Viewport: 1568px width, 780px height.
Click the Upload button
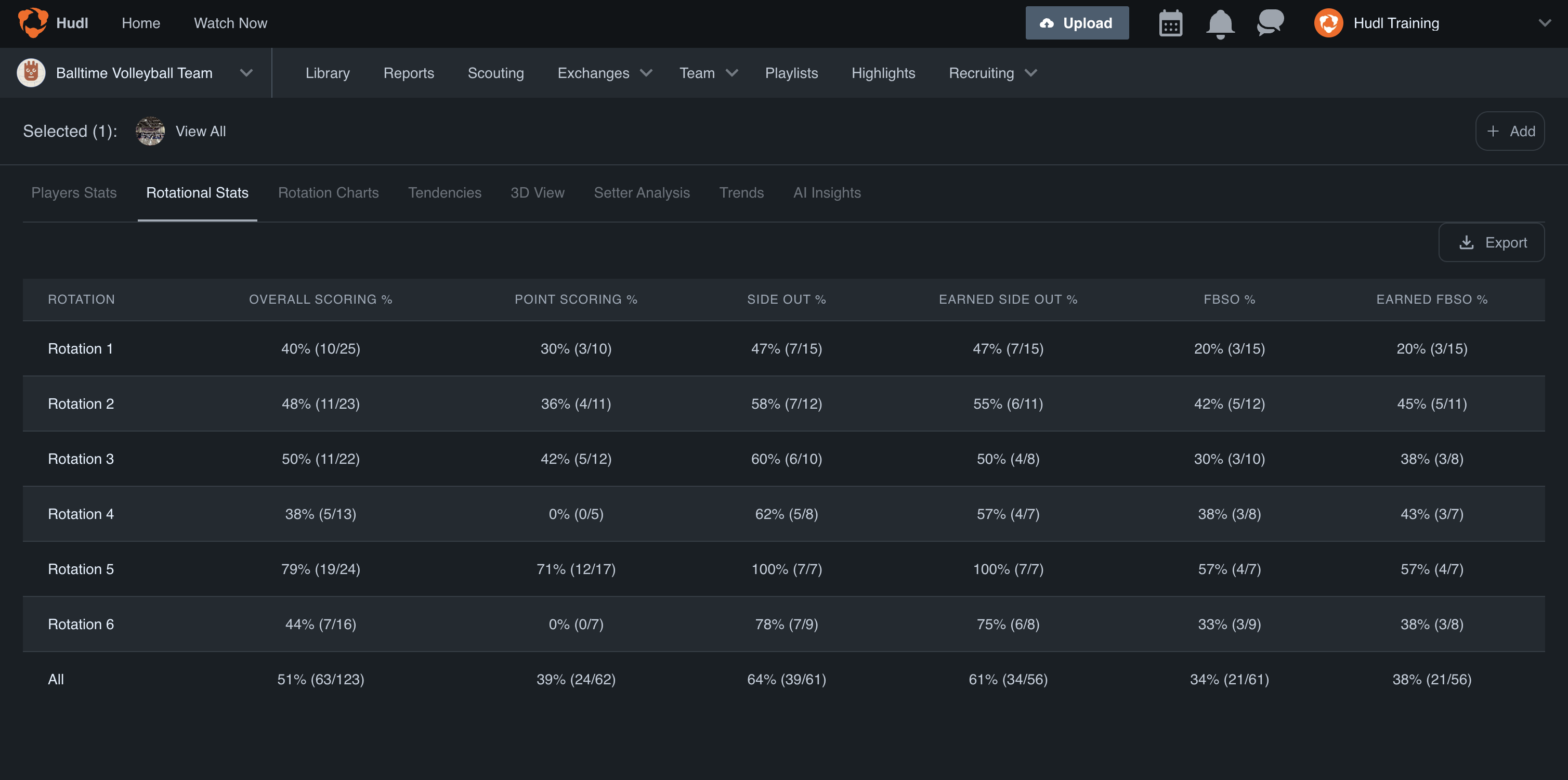click(x=1077, y=23)
